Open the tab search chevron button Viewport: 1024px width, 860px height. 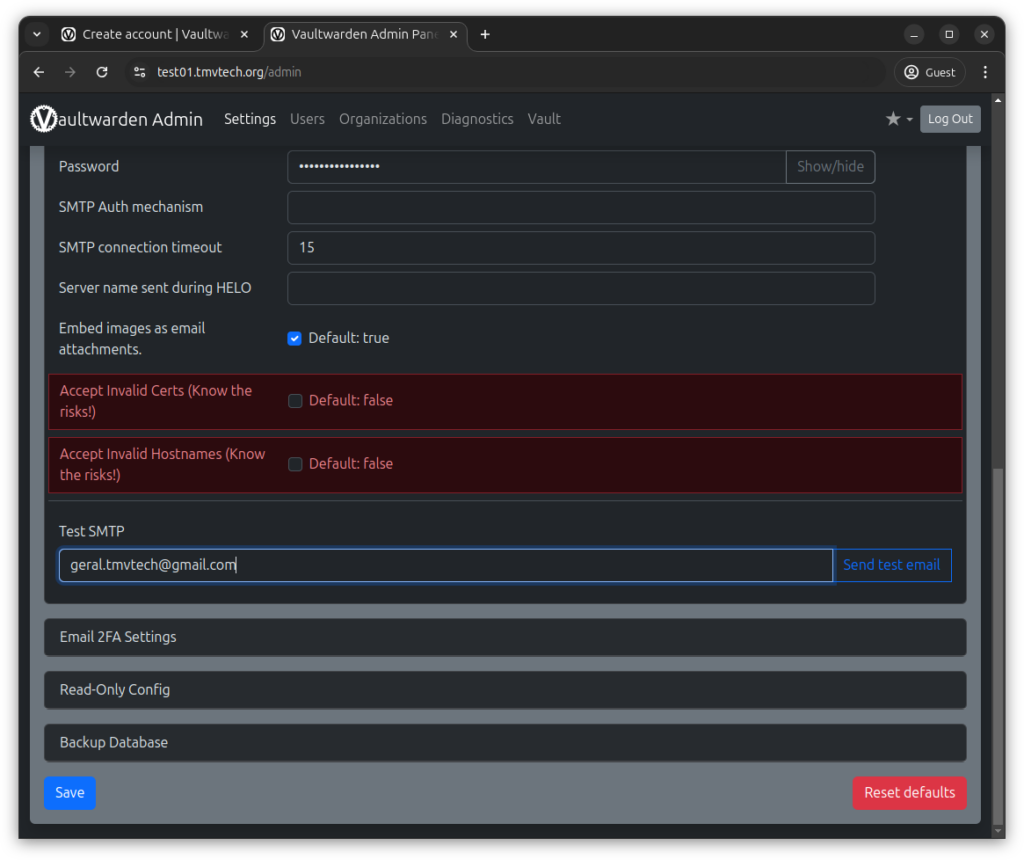(x=37, y=34)
